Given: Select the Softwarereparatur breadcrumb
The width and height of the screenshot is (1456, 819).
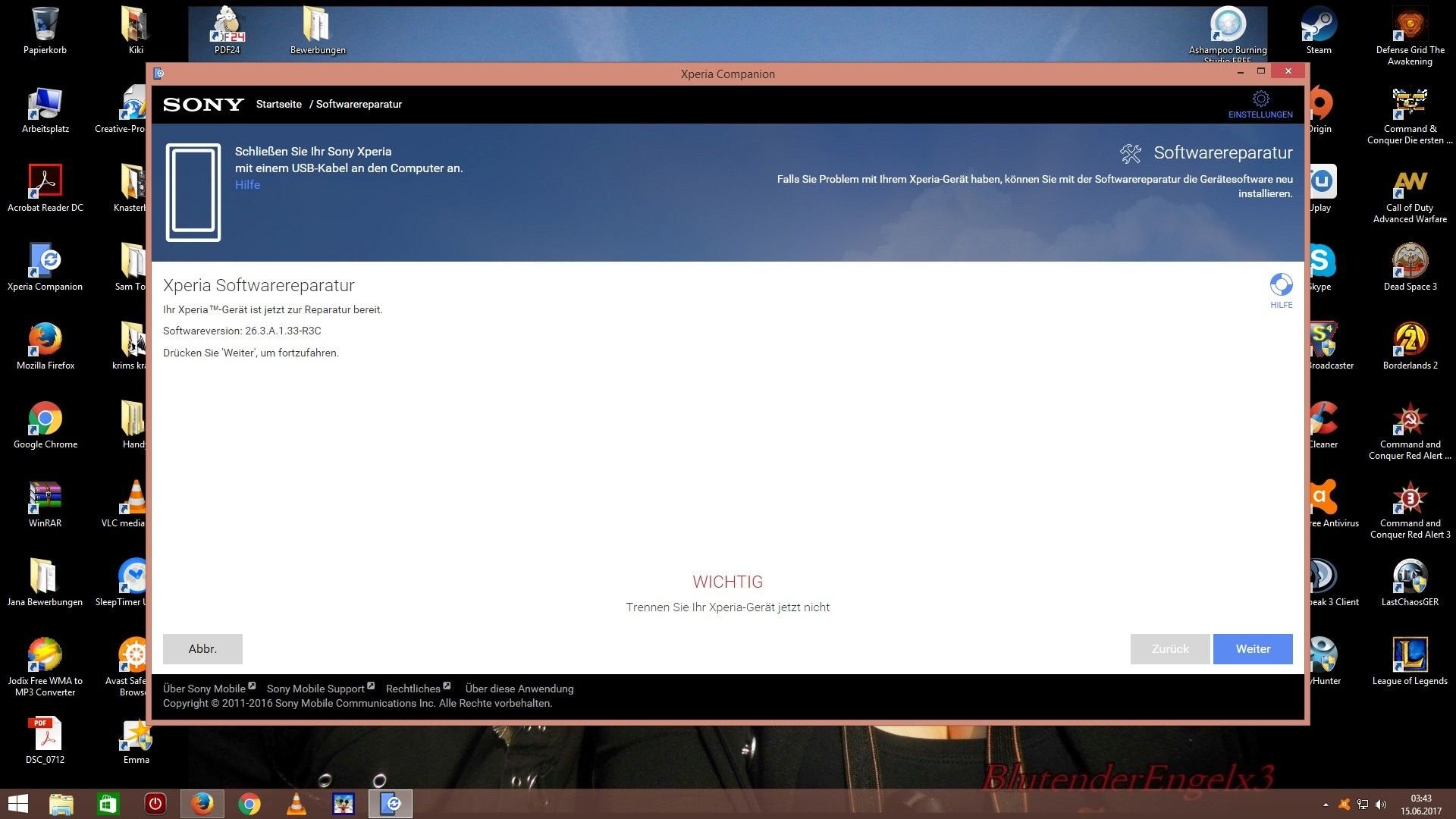Looking at the screenshot, I should coord(359,105).
